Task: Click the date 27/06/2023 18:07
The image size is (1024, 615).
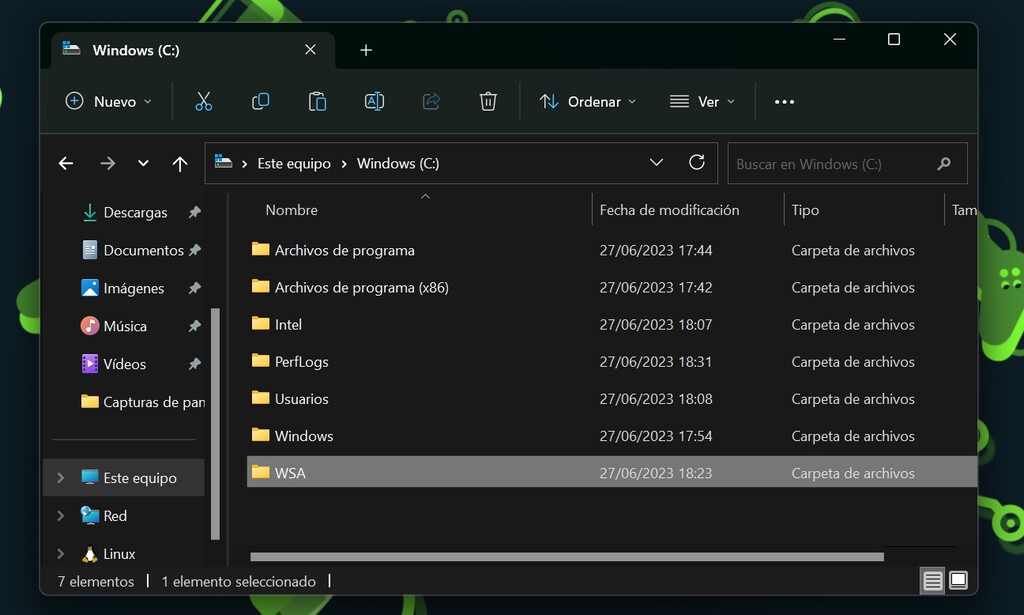Action: 656,324
